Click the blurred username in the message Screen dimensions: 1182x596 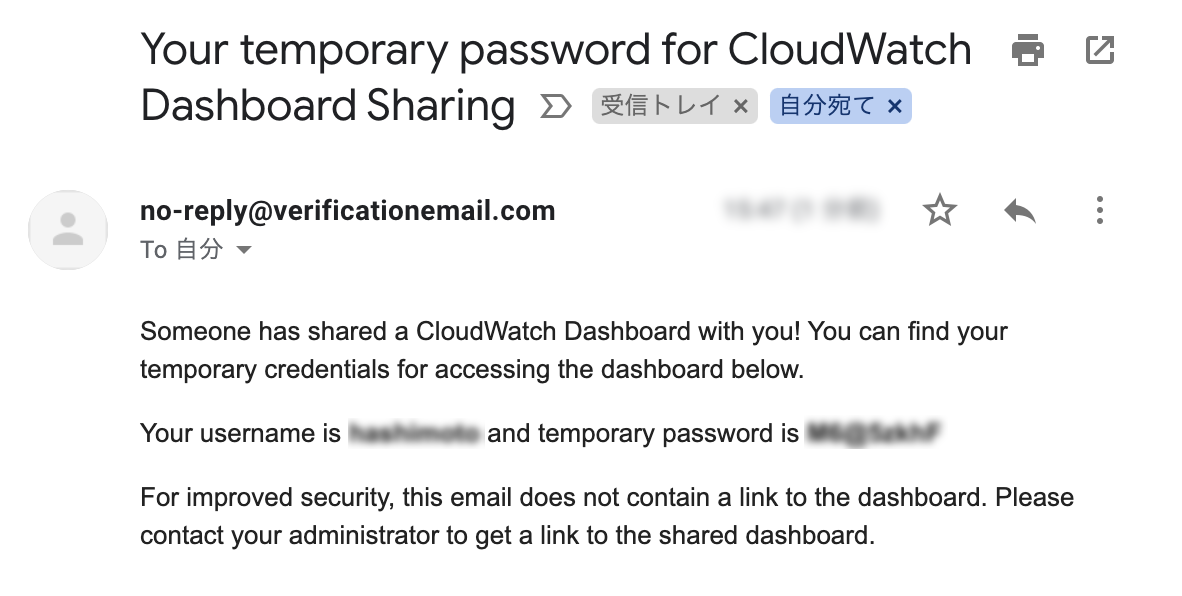[415, 434]
